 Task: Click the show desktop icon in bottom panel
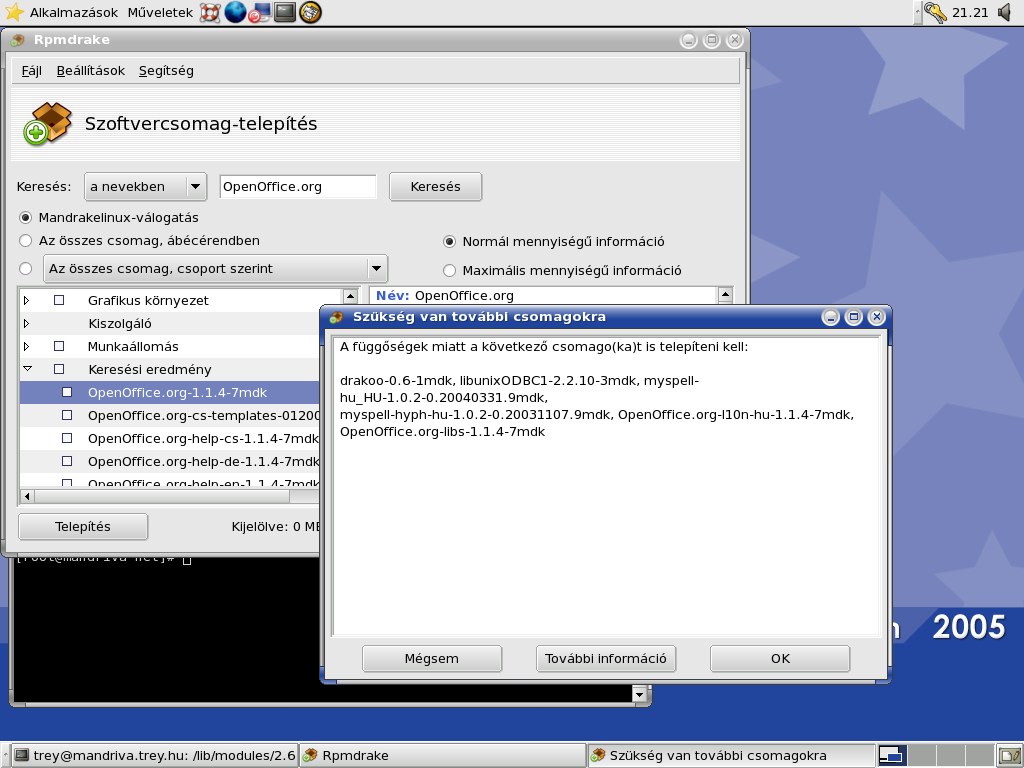tap(1010, 756)
